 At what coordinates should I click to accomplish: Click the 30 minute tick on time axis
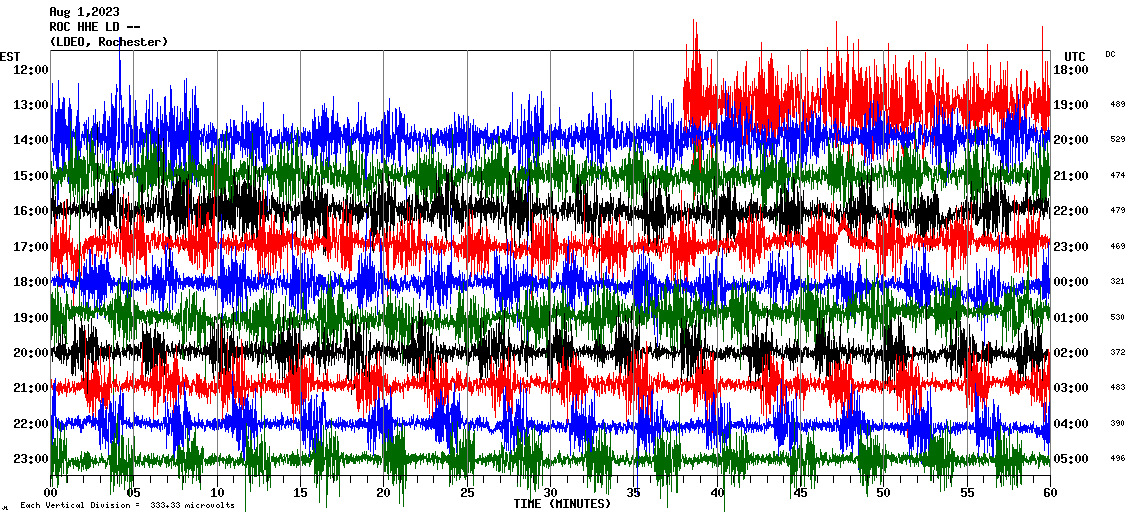(550, 492)
